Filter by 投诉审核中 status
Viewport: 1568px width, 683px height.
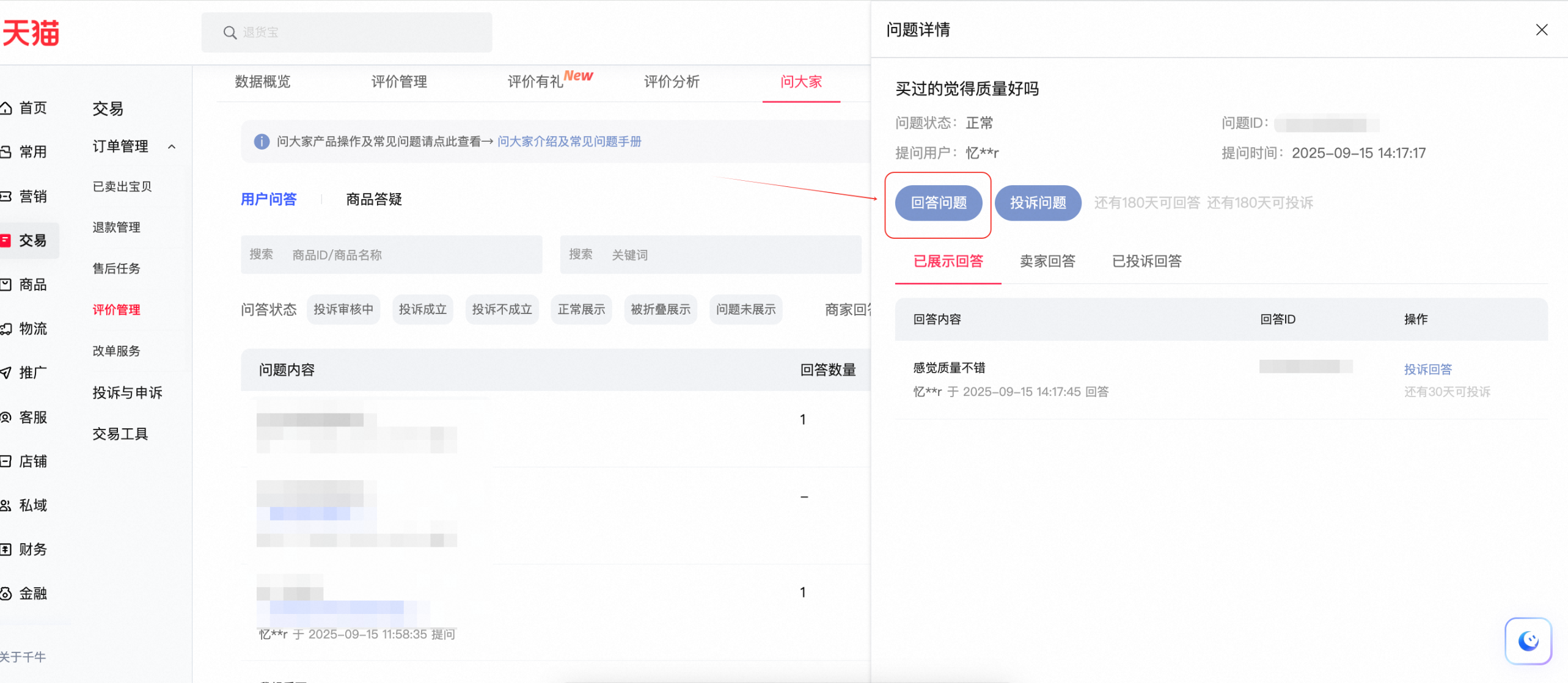pos(343,310)
